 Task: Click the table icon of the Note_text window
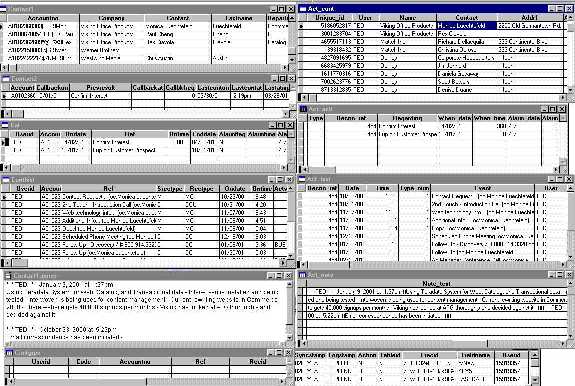(x=303, y=275)
